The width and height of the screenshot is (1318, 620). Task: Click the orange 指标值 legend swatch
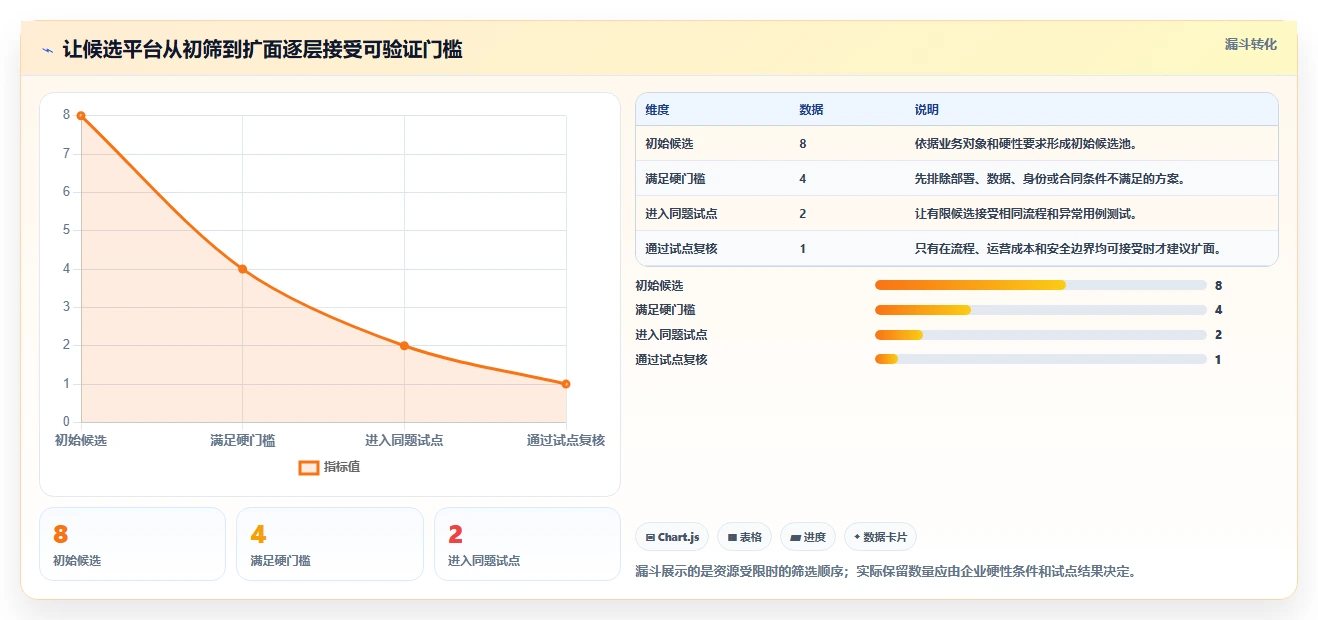click(309, 467)
